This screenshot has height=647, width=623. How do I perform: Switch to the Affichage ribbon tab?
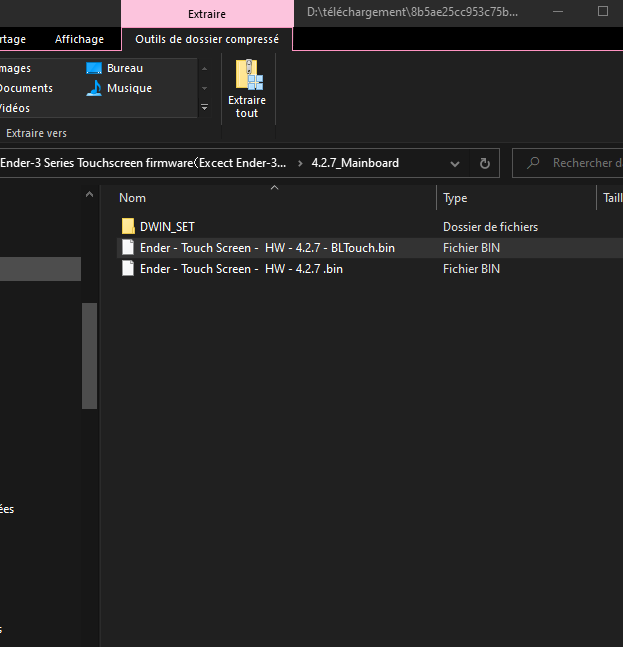point(79,39)
